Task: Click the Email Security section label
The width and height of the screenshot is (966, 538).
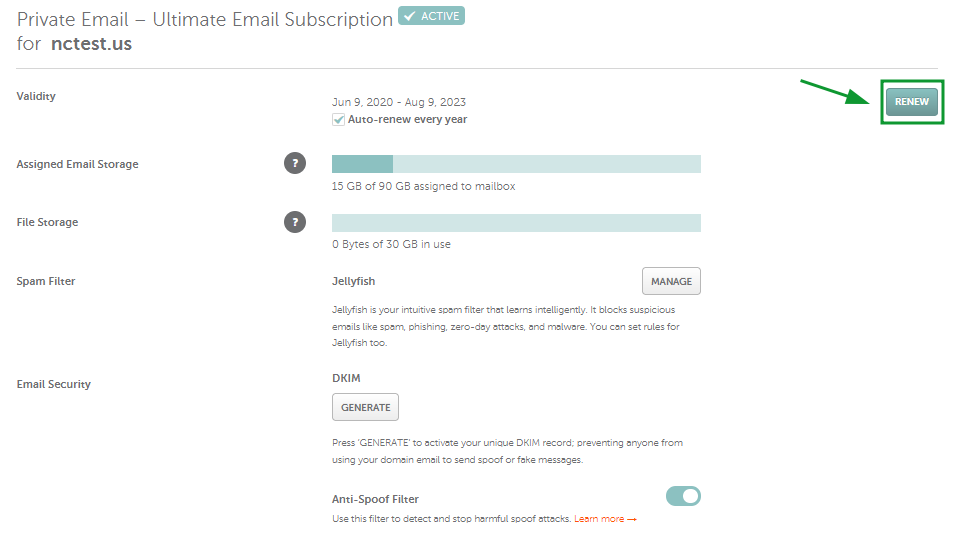Action: tap(54, 384)
